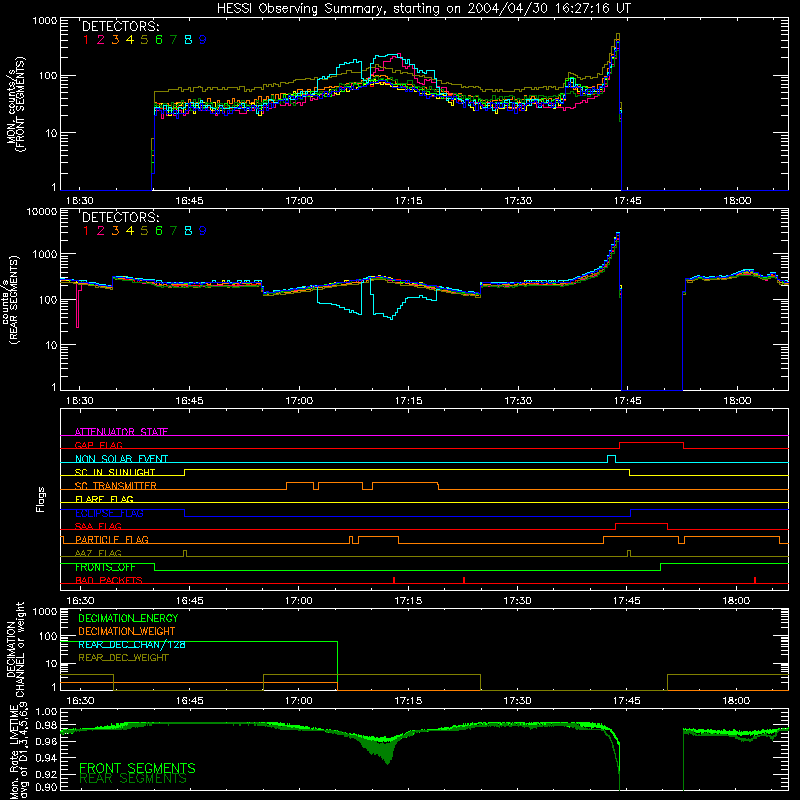Click the PARTICLE_FLAG label
This screenshot has height=800, width=800.
(x=112, y=540)
